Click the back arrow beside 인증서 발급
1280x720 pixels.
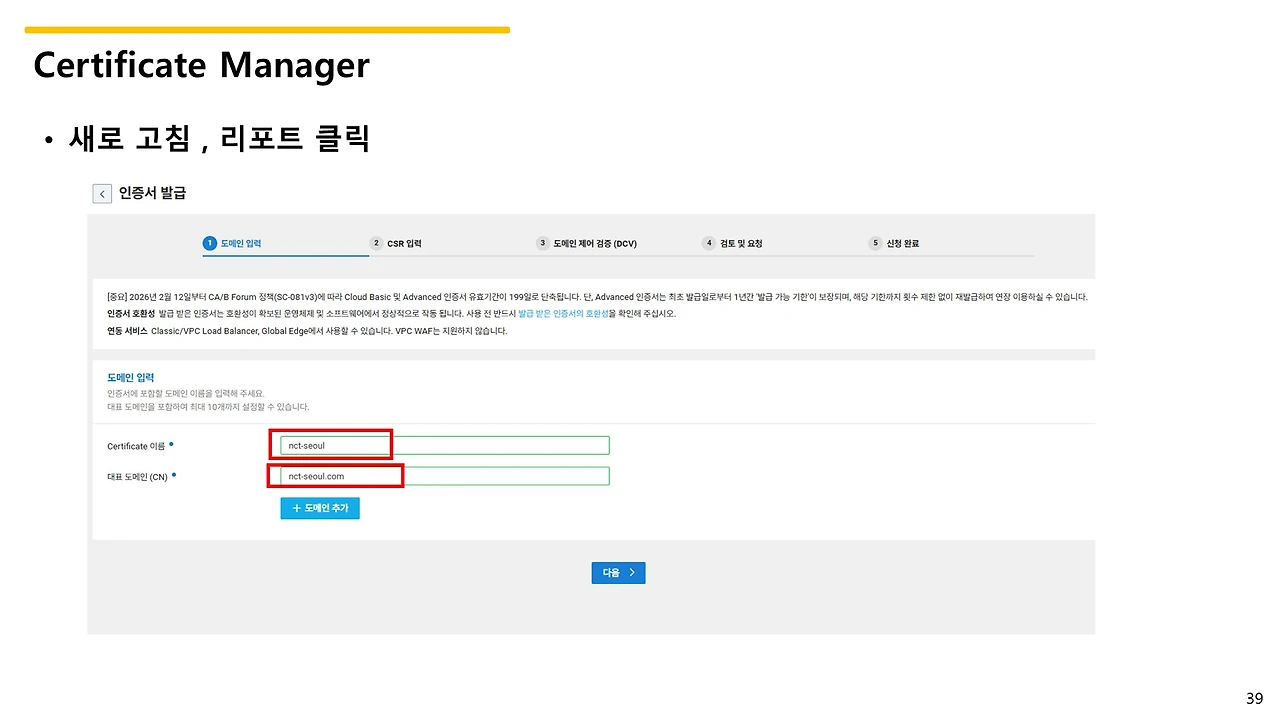point(101,193)
